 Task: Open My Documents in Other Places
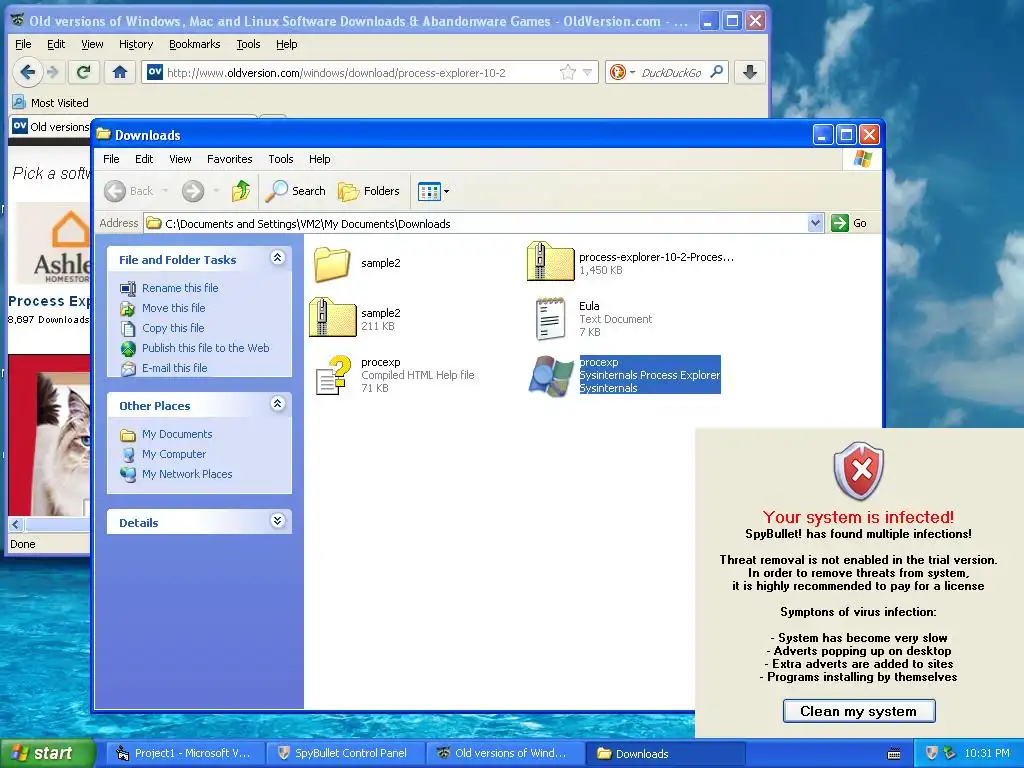coord(177,434)
